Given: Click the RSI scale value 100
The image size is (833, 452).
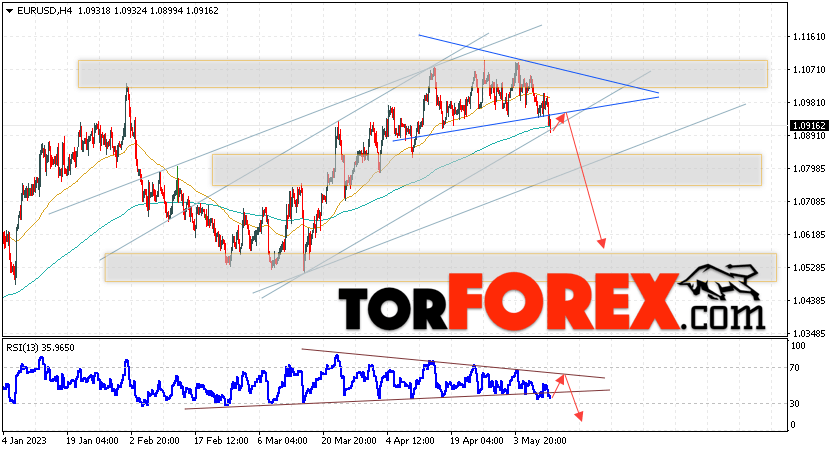Looking at the screenshot, I should (x=798, y=346).
